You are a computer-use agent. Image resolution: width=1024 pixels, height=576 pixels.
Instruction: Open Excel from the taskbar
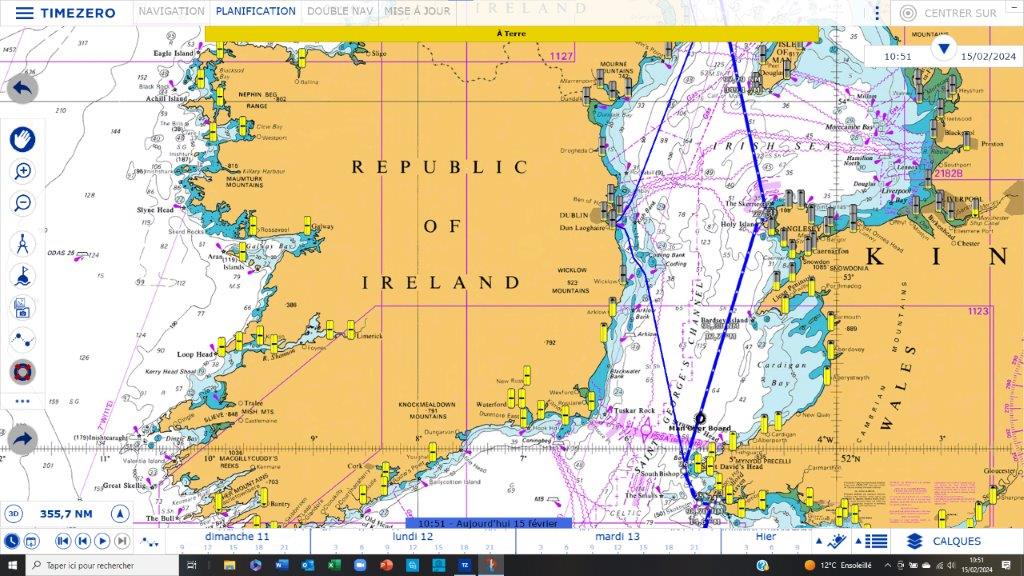pyautogui.click(x=334, y=565)
